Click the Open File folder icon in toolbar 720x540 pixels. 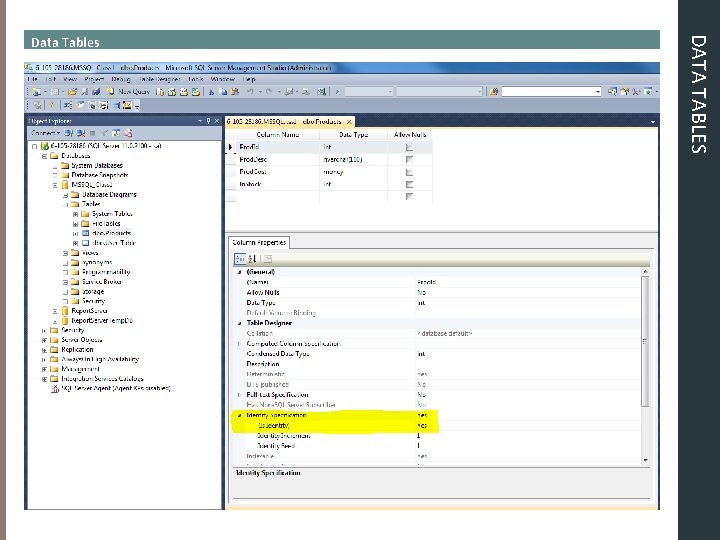[x=72, y=92]
